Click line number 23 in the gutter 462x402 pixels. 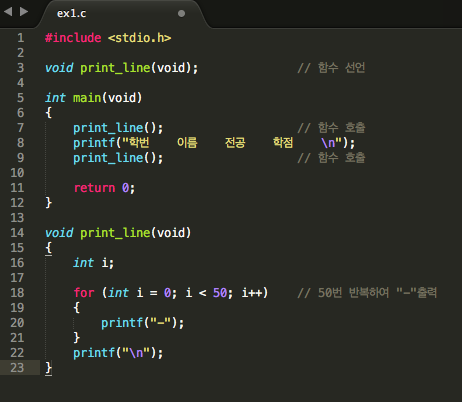click(17, 368)
